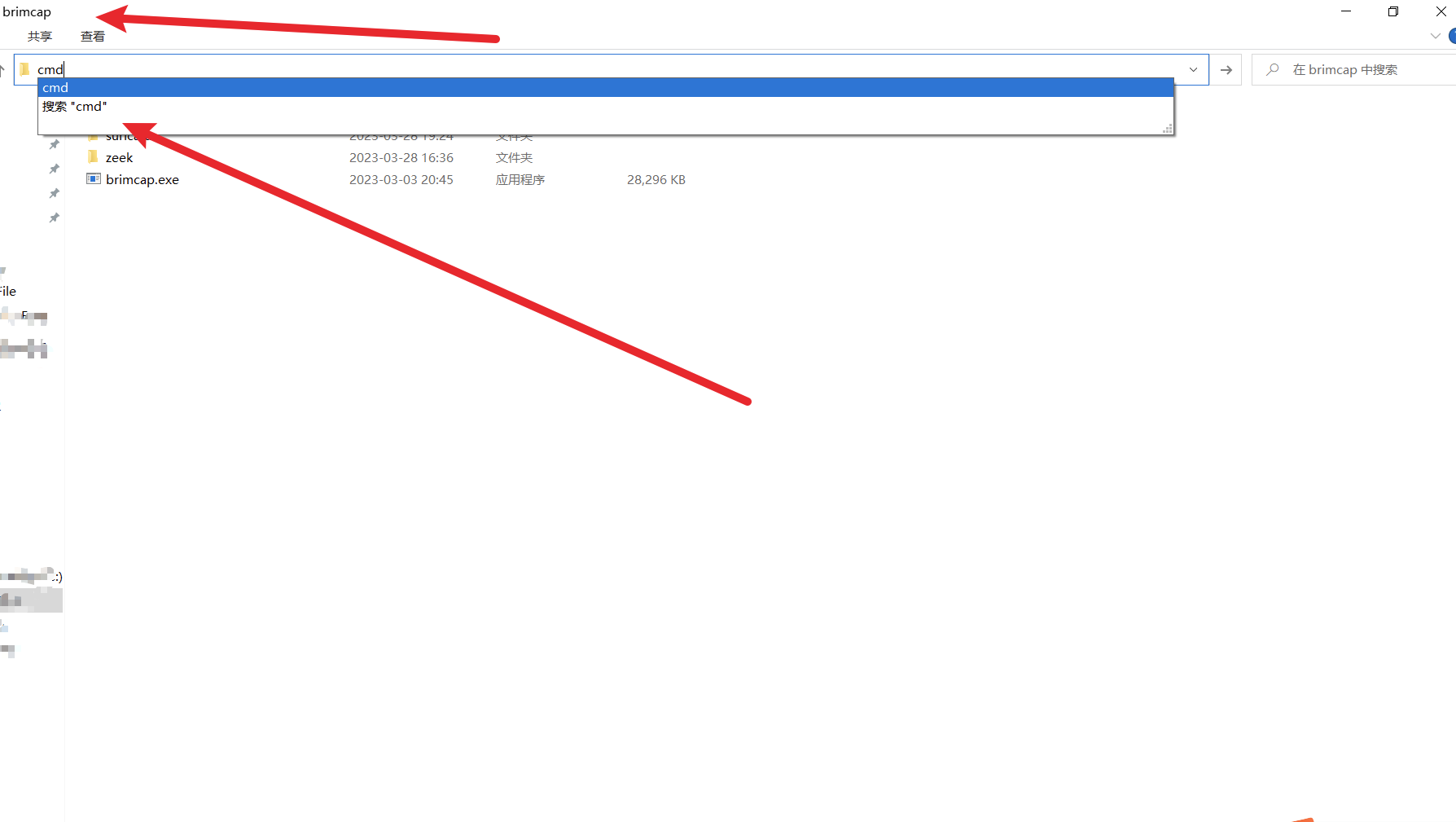This screenshot has width=1456, height=822.
Task: Click the brimcap.exe application icon
Action: point(94,179)
